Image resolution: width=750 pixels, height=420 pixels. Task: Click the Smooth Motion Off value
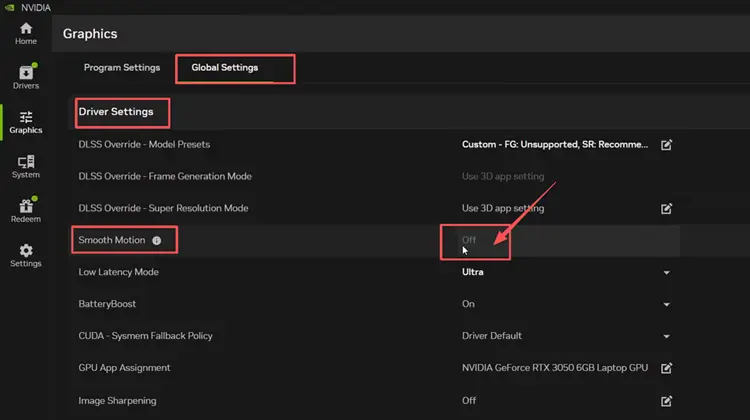[x=469, y=240]
